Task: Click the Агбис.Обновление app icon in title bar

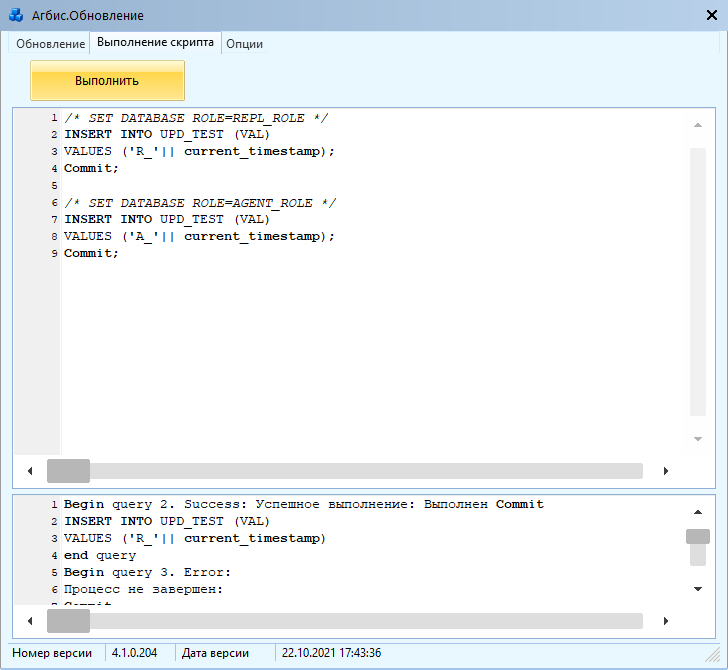Action: coord(16,15)
